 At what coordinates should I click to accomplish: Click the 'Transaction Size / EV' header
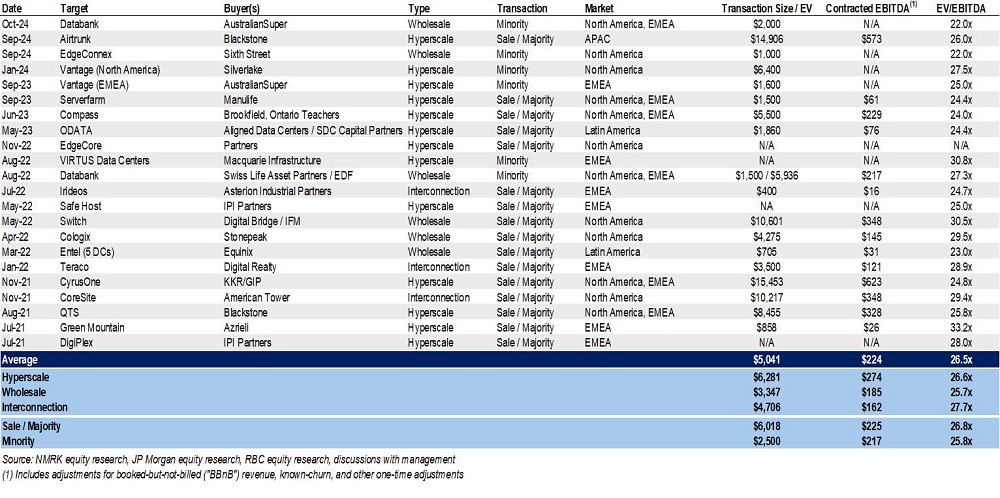pyautogui.click(x=768, y=9)
